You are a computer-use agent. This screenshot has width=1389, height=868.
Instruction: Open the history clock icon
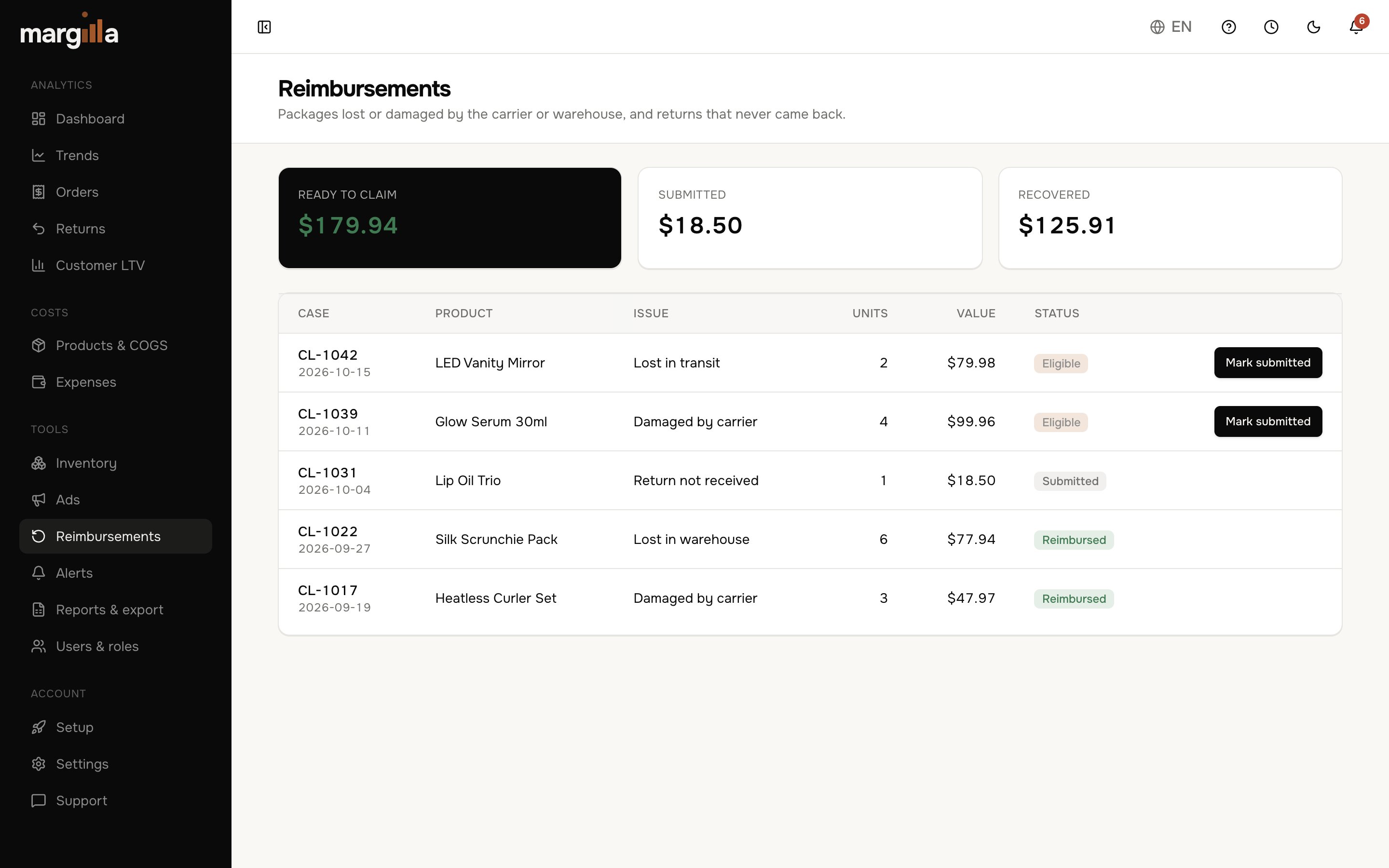click(1271, 27)
